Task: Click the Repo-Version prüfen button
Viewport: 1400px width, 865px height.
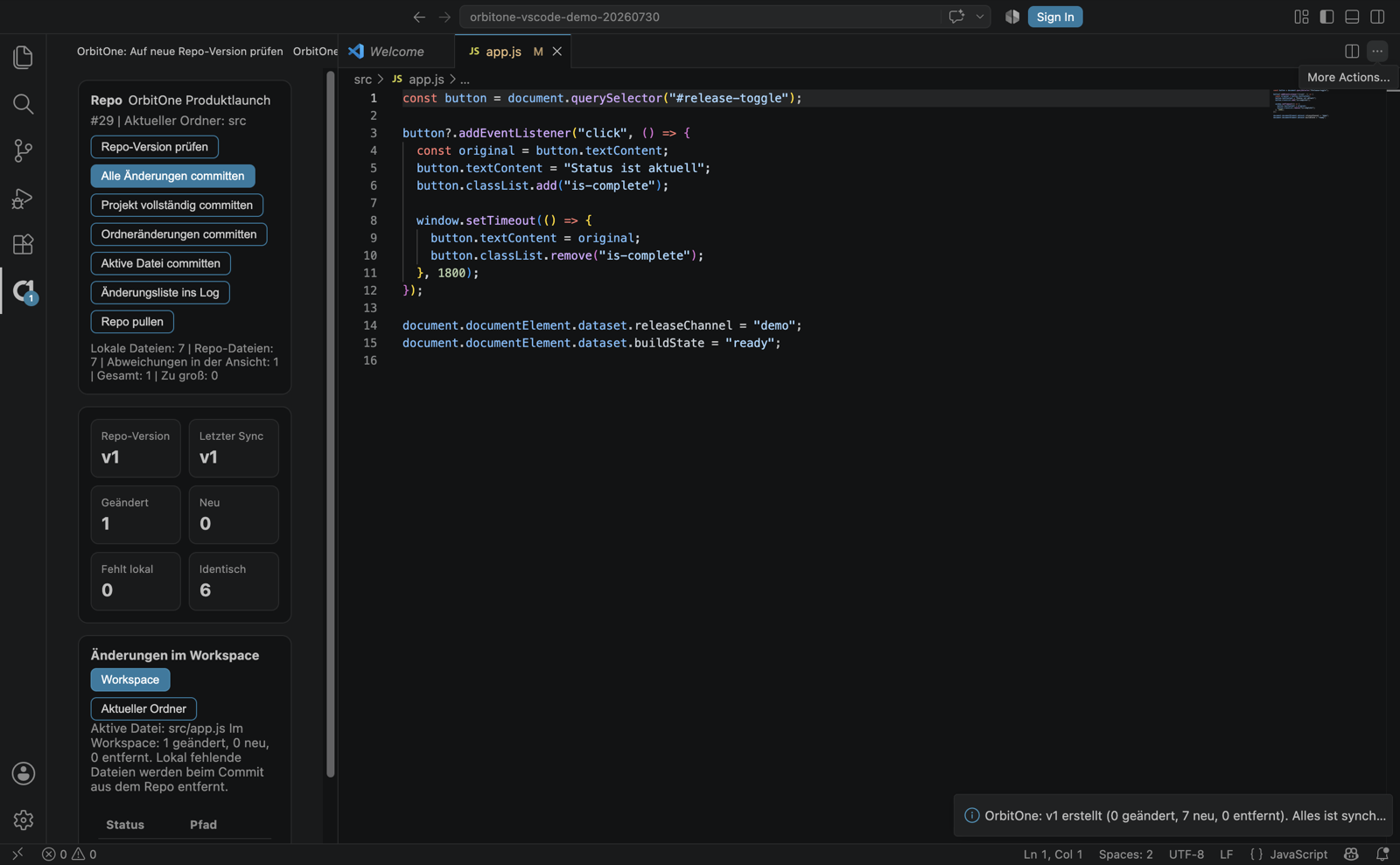Action: tap(155, 147)
